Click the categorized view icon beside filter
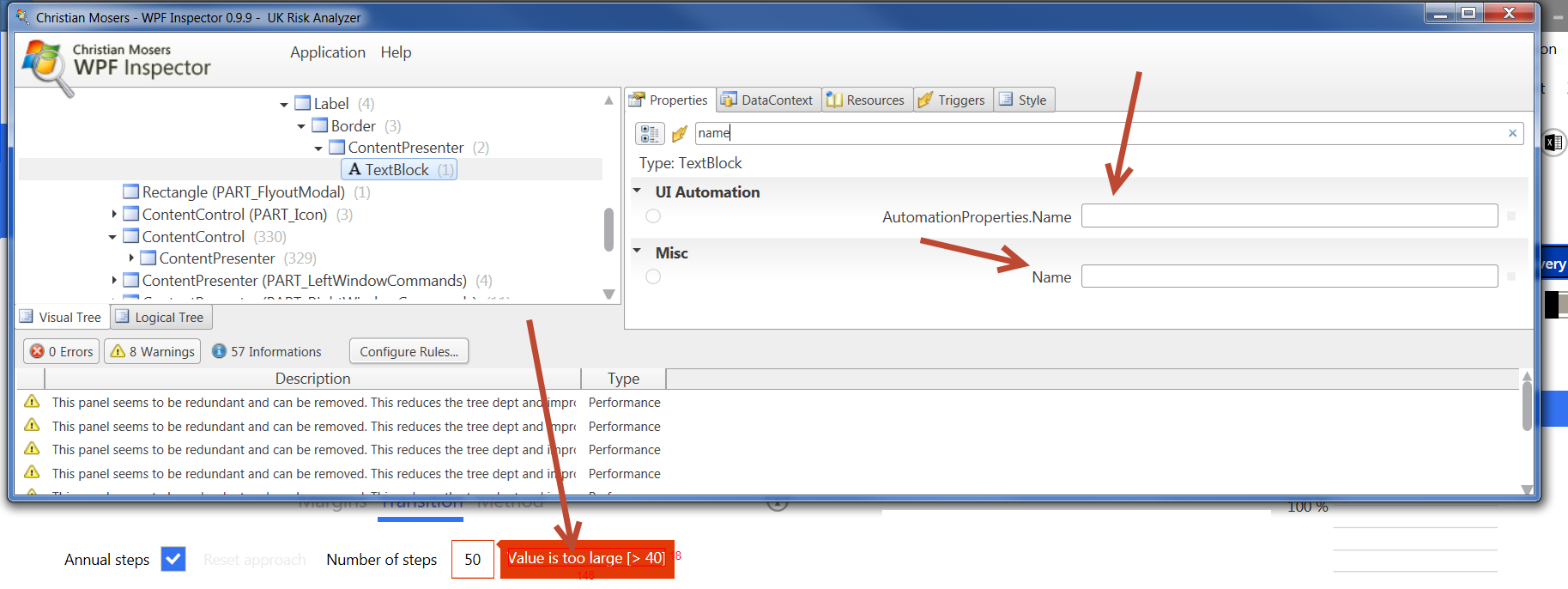The width and height of the screenshot is (1568, 589). [650, 134]
